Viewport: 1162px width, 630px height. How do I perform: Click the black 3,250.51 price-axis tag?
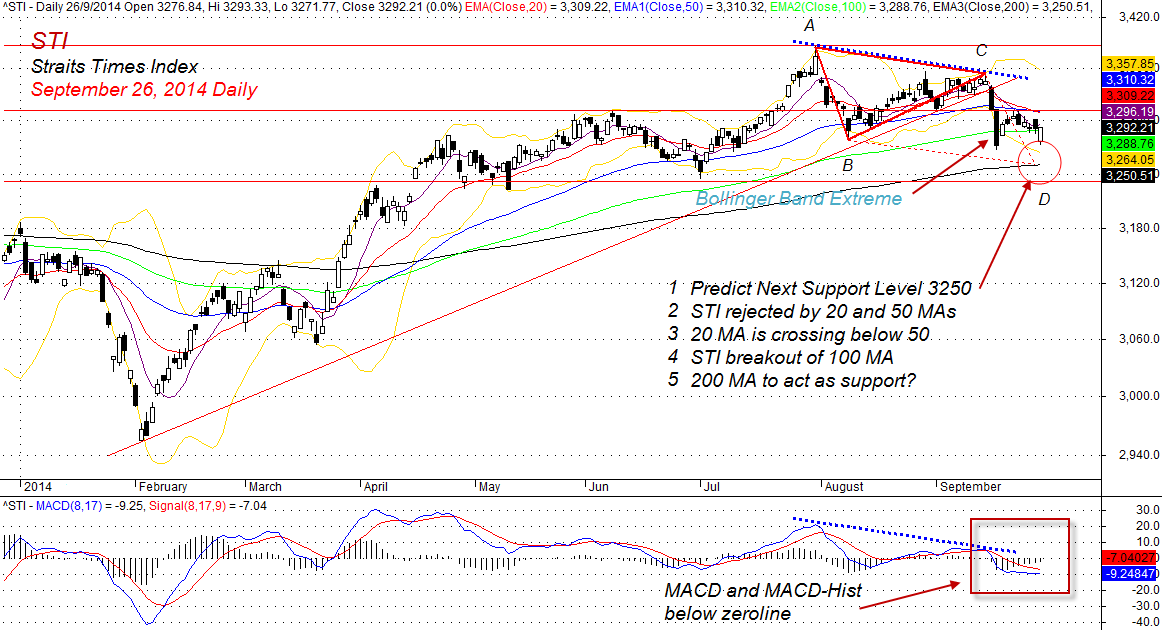[1129, 176]
